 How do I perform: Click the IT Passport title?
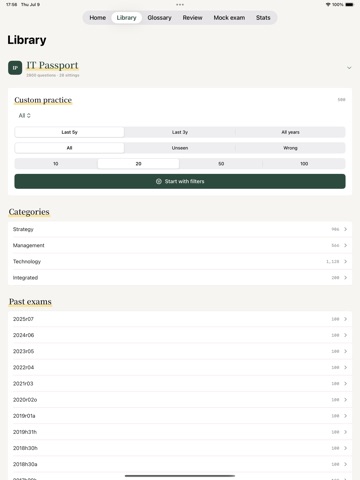[x=52, y=65]
